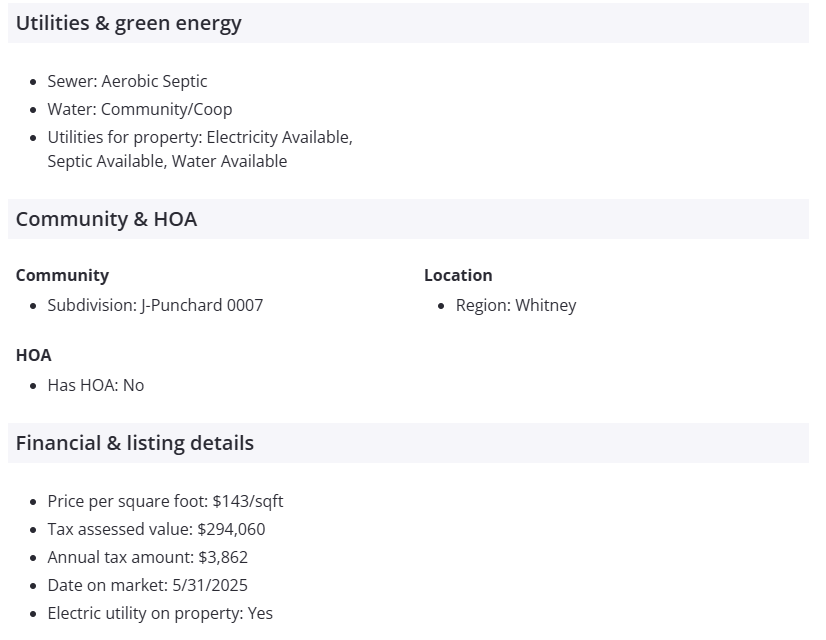Viewport: 826px width, 640px height.
Task: Click the Community & HOA section header
Action: (x=106, y=219)
